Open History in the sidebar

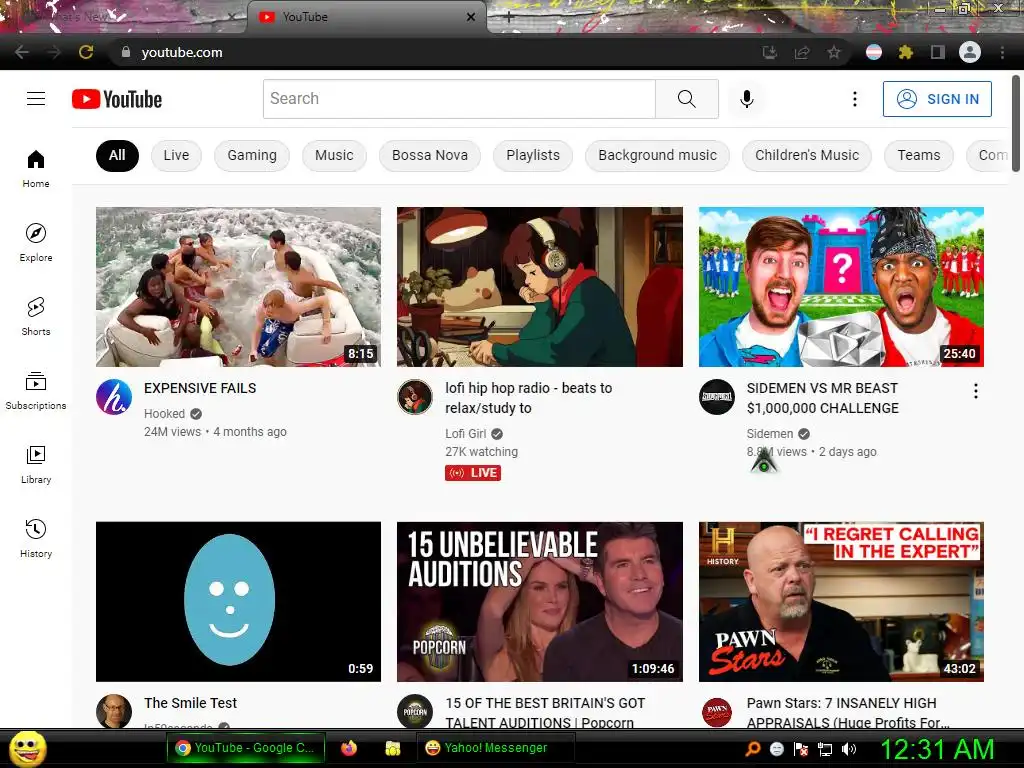36,538
